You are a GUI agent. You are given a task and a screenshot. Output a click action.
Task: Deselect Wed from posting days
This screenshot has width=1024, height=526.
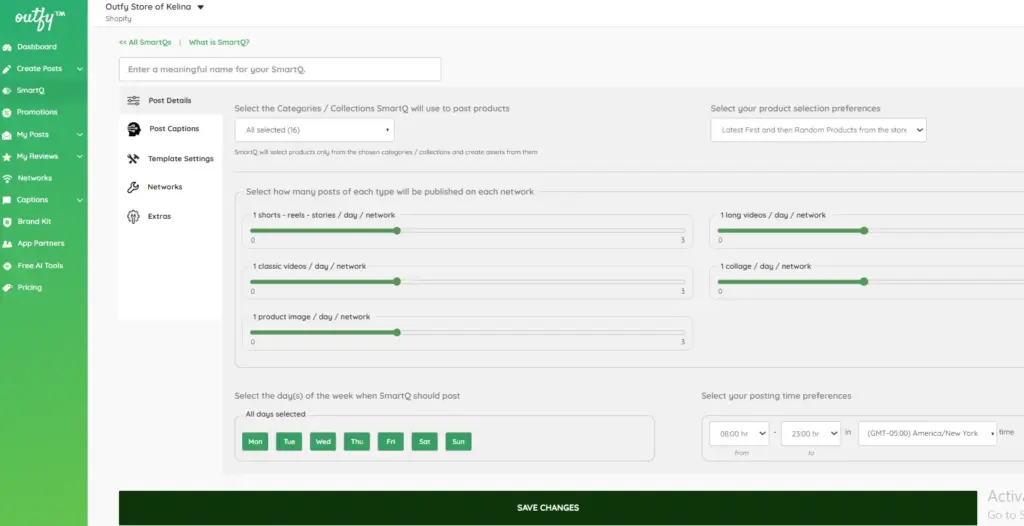pos(323,441)
